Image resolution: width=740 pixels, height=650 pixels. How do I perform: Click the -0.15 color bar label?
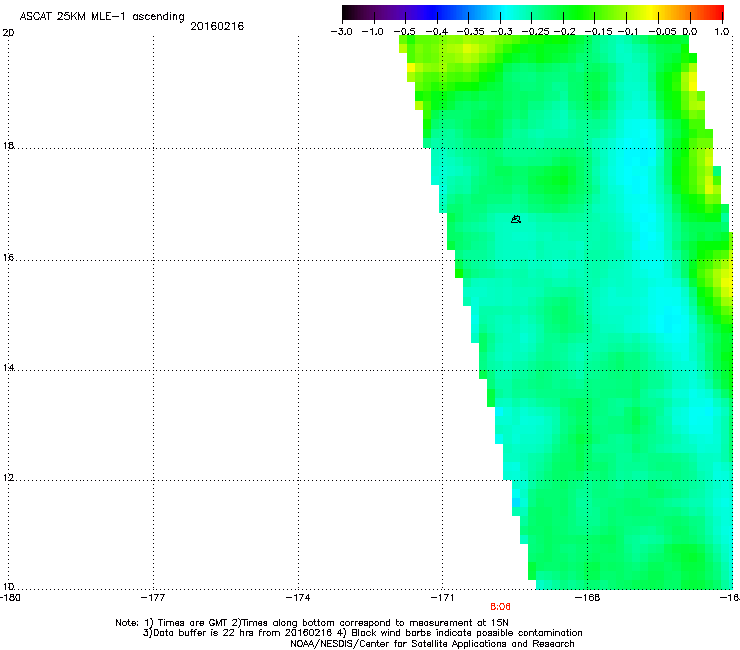[599, 32]
